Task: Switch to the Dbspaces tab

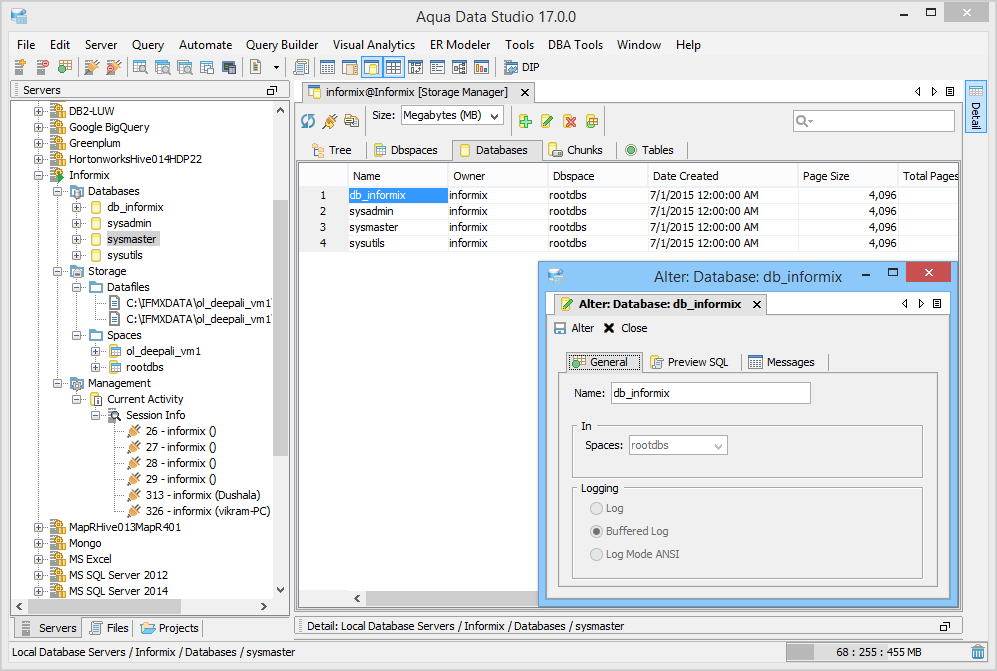Action: click(406, 150)
